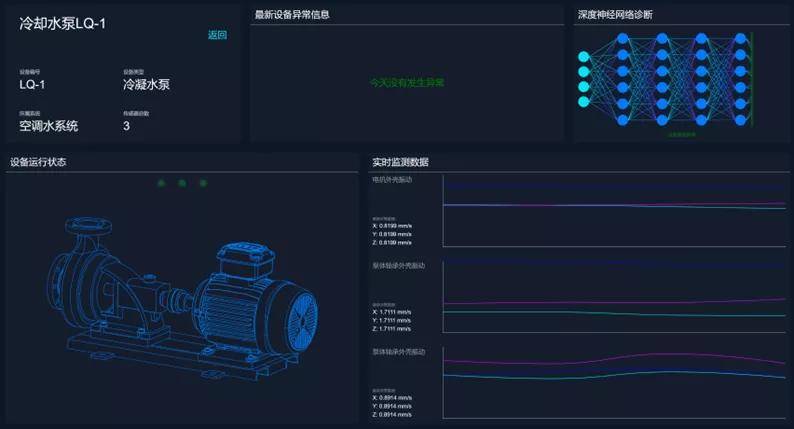Screen dimensions: 794x429
Task: Select the 实时监测数据 panel header
Action: (400, 162)
